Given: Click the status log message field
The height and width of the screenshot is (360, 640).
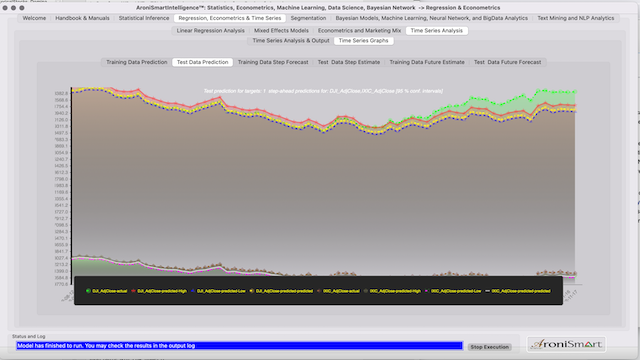Looking at the screenshot, I should [239, 346].
